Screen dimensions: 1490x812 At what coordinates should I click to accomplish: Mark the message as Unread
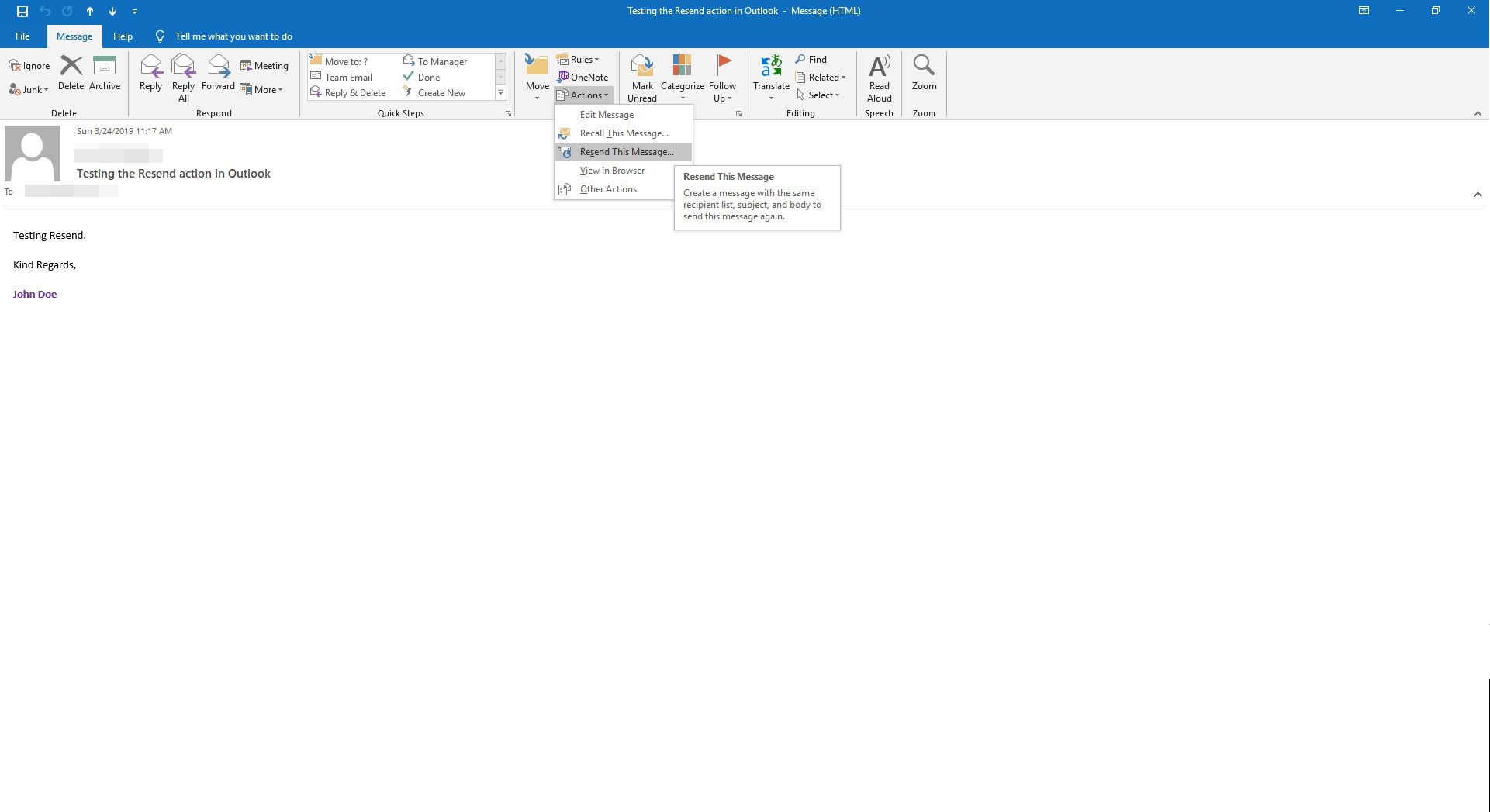pos(642,78)
